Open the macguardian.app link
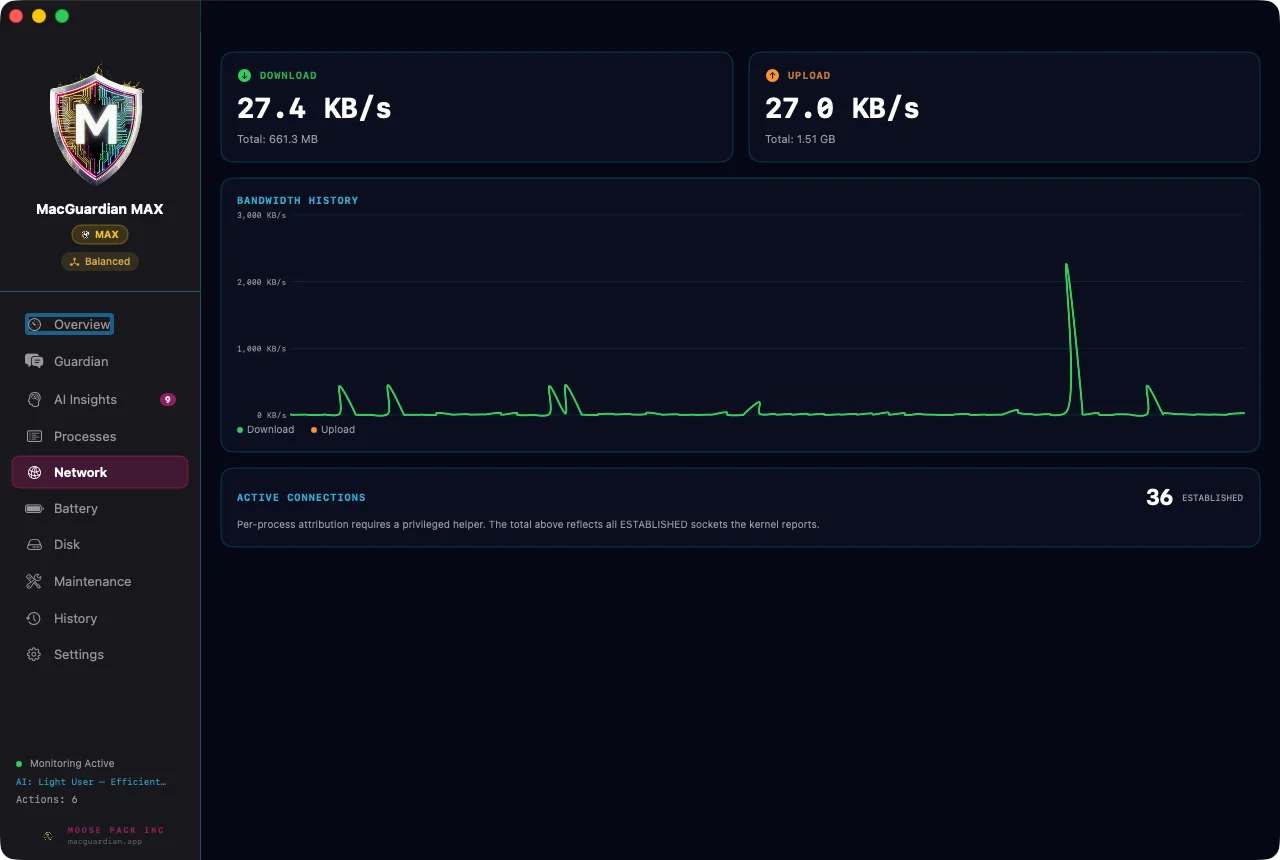The width and height of the screenshot is (1280, 860). (105, 842)
